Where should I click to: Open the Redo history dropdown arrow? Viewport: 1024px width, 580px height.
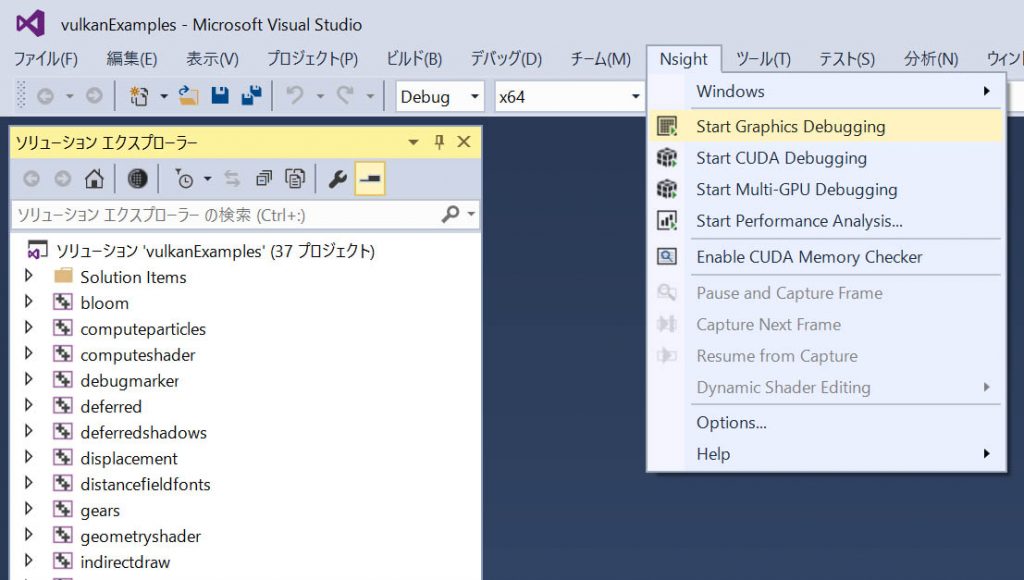(370, 97)
